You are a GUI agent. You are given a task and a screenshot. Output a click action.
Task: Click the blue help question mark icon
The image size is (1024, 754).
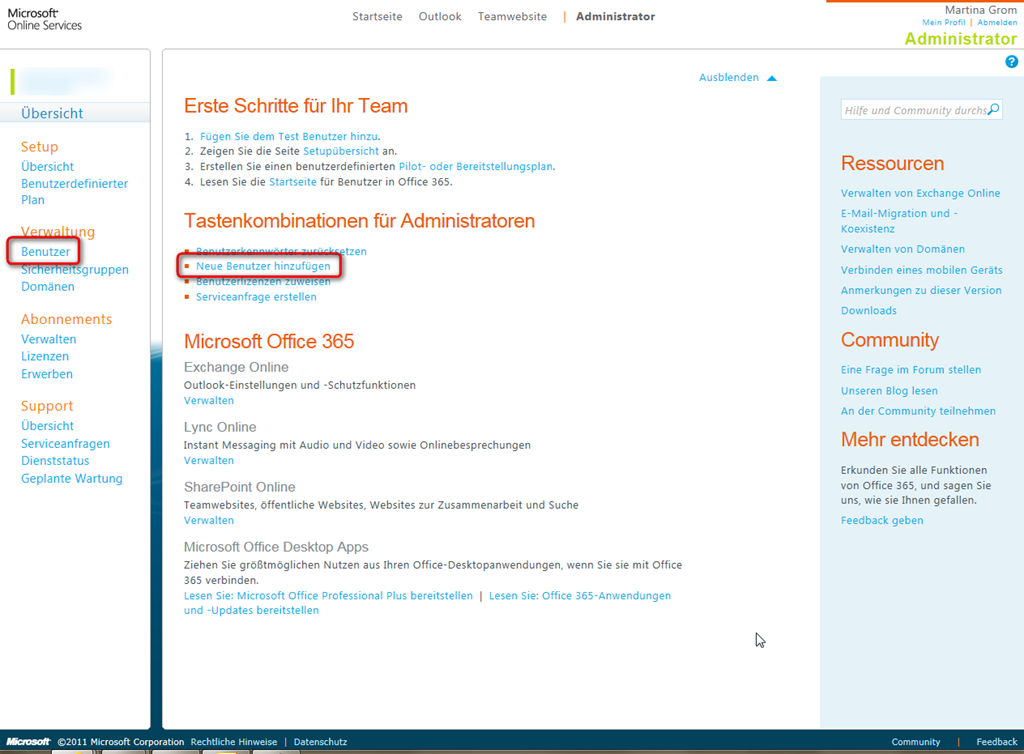pyautogui.click(x=1011, y=62)
